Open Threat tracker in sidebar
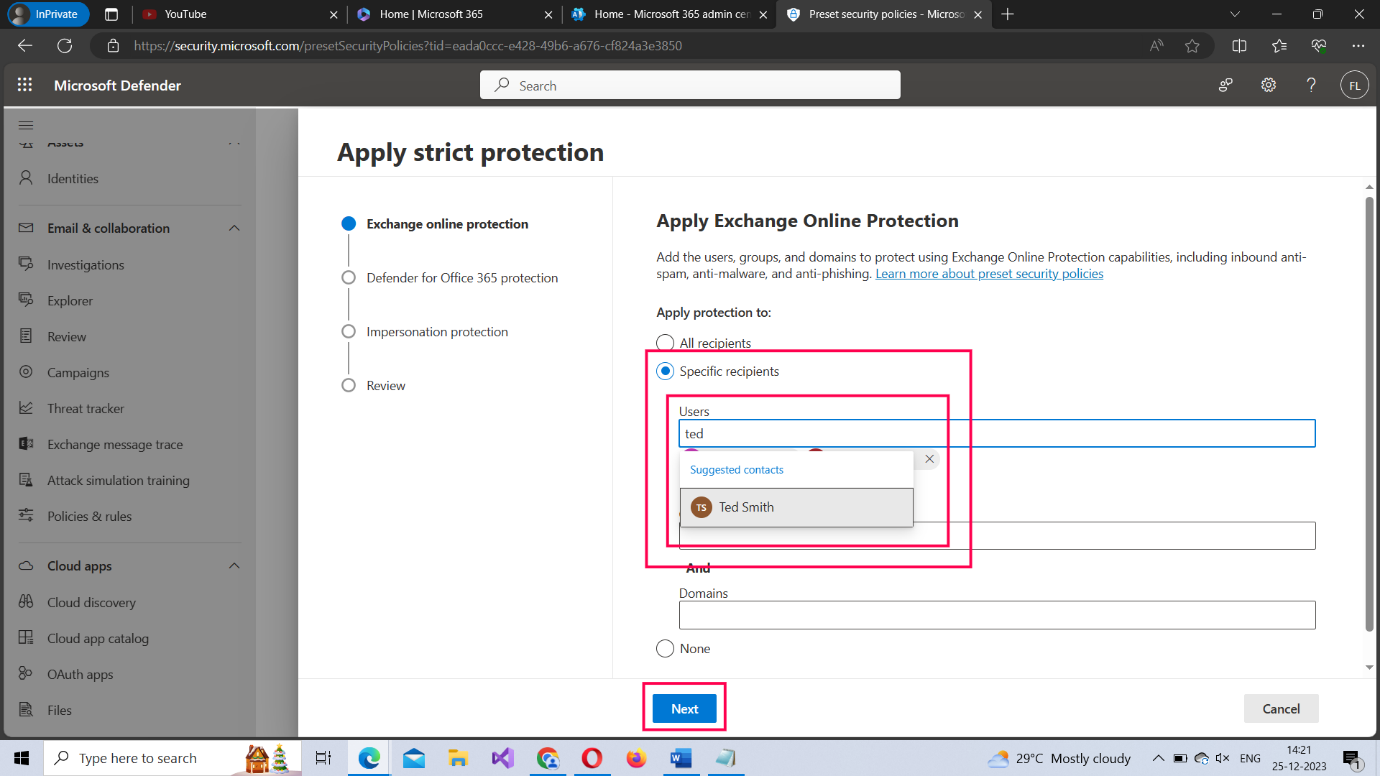Image resolution: width=1380 pixels, height=776 pixels. pyautogui.click(x=86, y=408)
